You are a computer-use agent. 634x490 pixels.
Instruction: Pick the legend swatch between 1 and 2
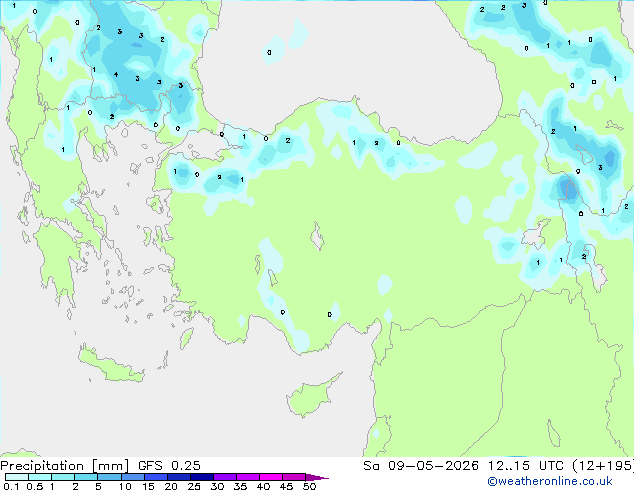[x=63, y=477]
